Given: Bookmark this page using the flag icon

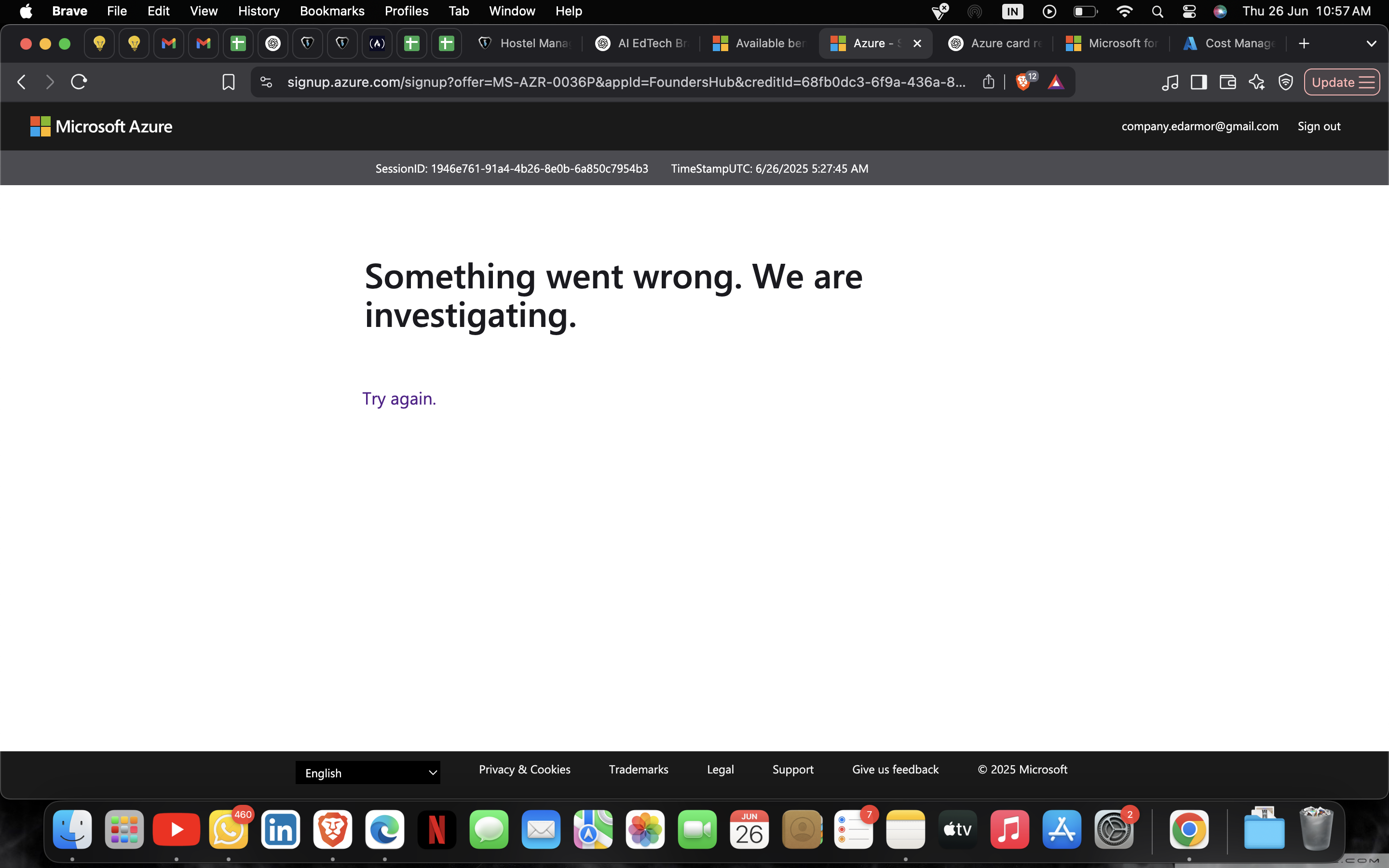Looking at the screenshot, I should point(228,81).
